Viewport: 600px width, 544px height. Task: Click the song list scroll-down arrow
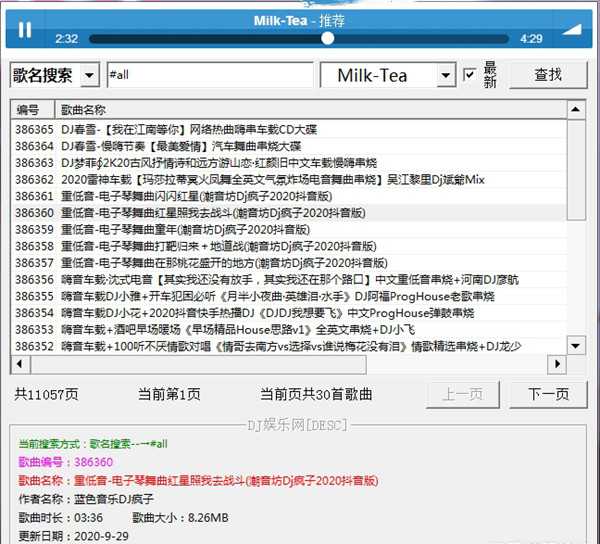[x=577, y=348]
